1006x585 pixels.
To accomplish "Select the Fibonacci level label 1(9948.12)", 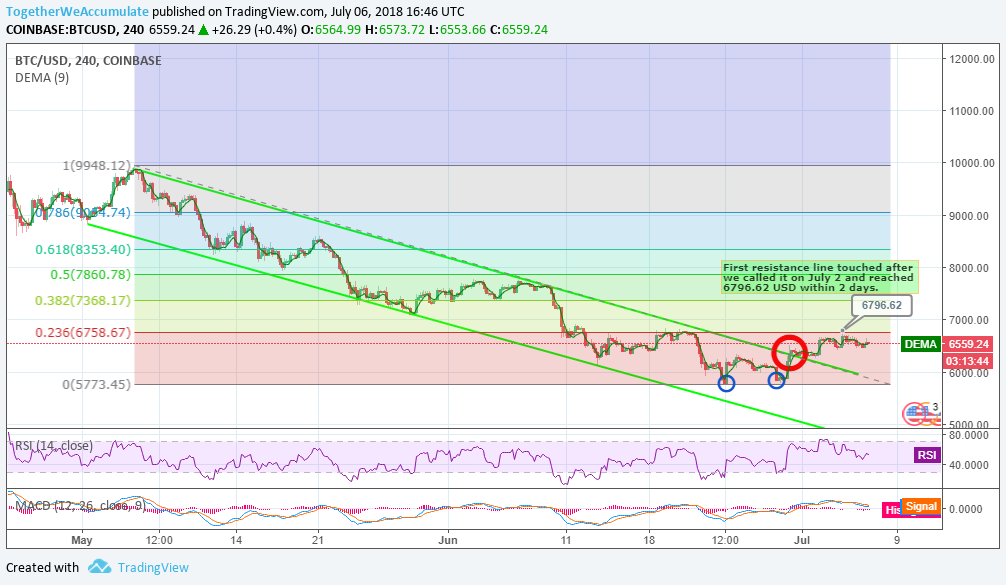I will (x=96, y=165).
